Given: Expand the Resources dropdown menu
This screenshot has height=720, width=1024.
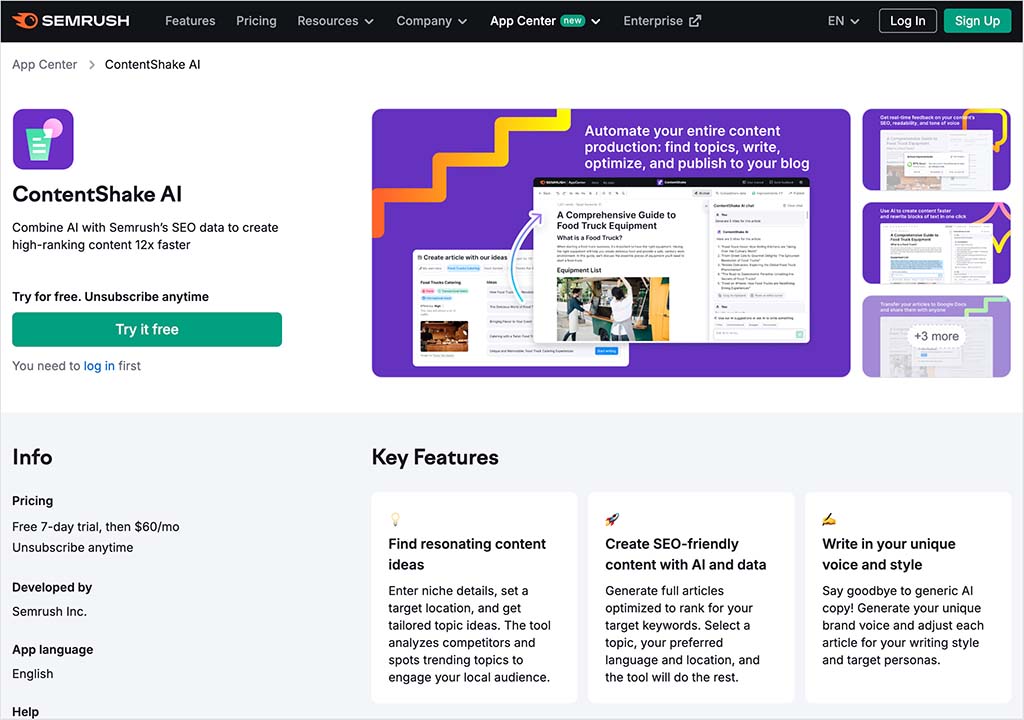Looking at the screenshot, I should pos(335,21).
